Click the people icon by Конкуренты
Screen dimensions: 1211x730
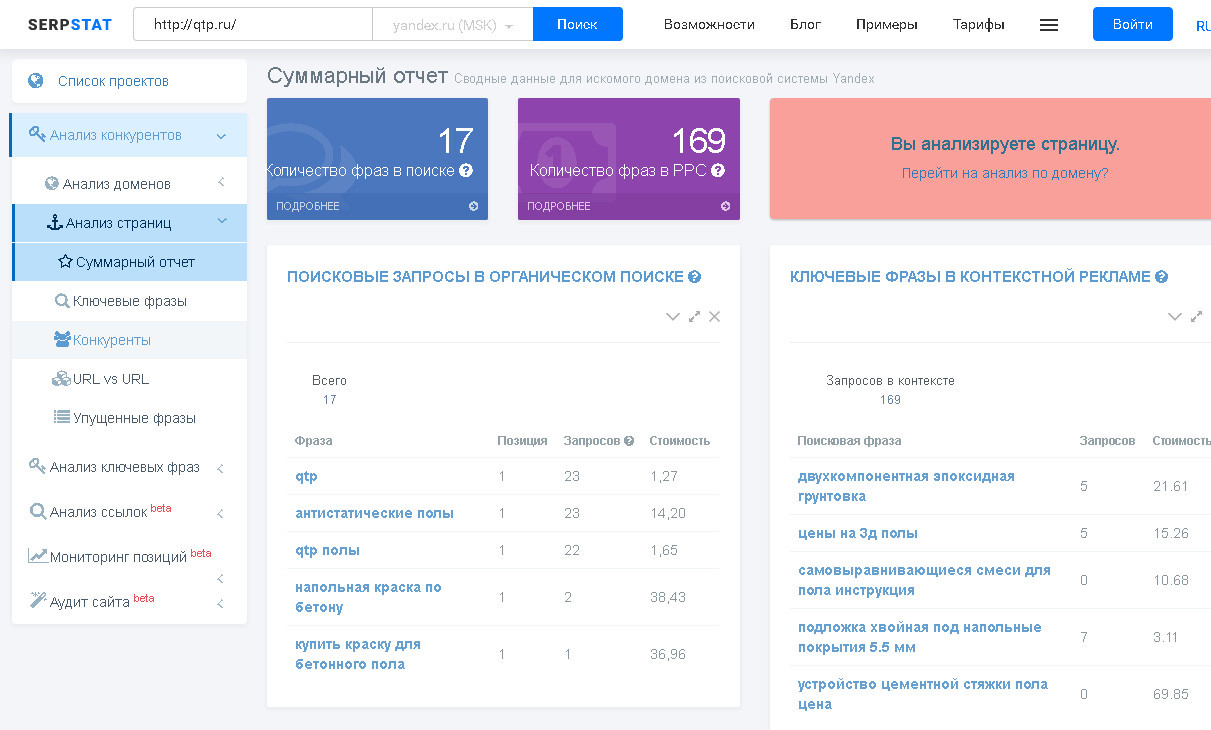(x=62, y=340)
